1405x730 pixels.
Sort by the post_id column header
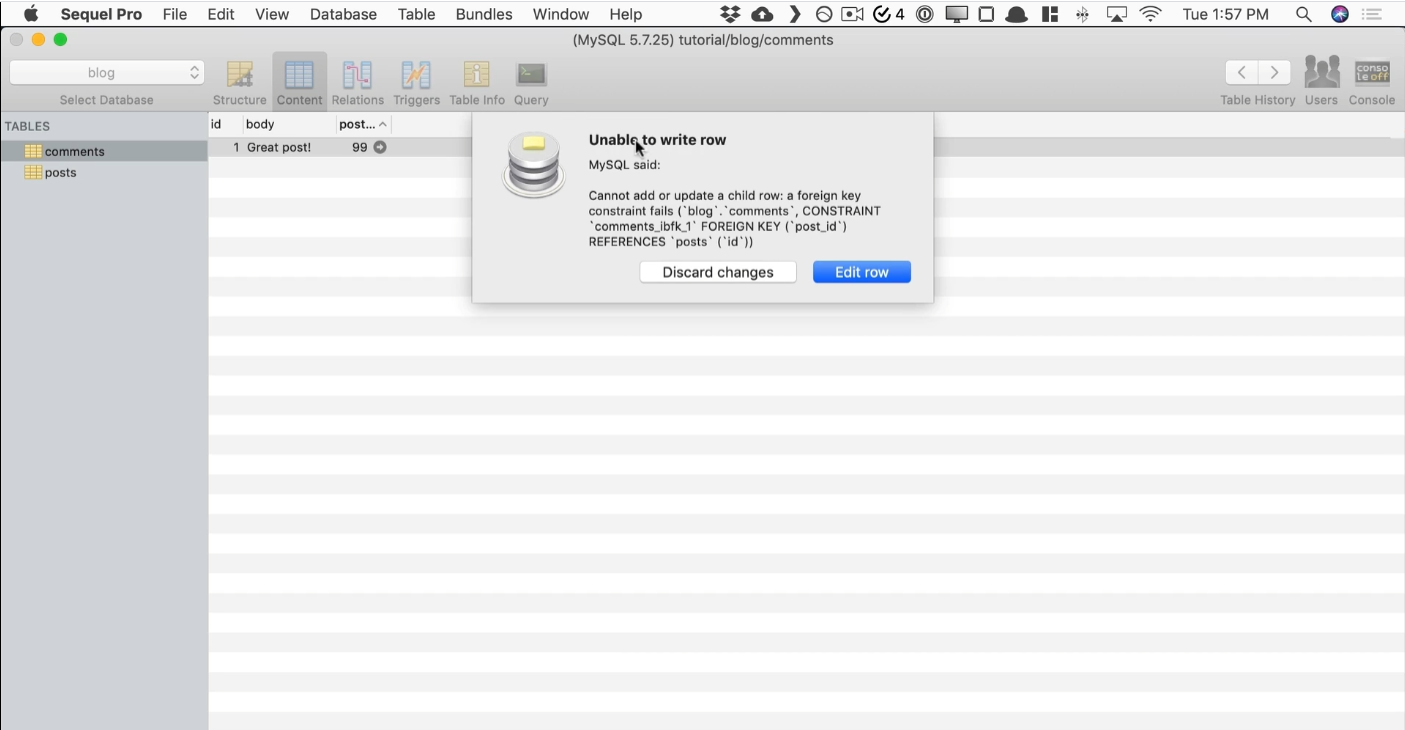click(x=363, y=124)
